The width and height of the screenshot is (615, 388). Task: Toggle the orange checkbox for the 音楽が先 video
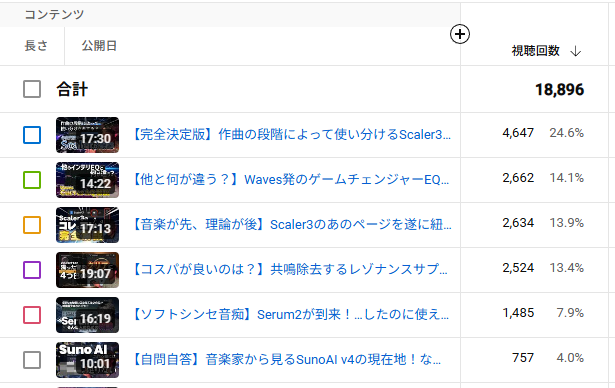tap(32, 225)
